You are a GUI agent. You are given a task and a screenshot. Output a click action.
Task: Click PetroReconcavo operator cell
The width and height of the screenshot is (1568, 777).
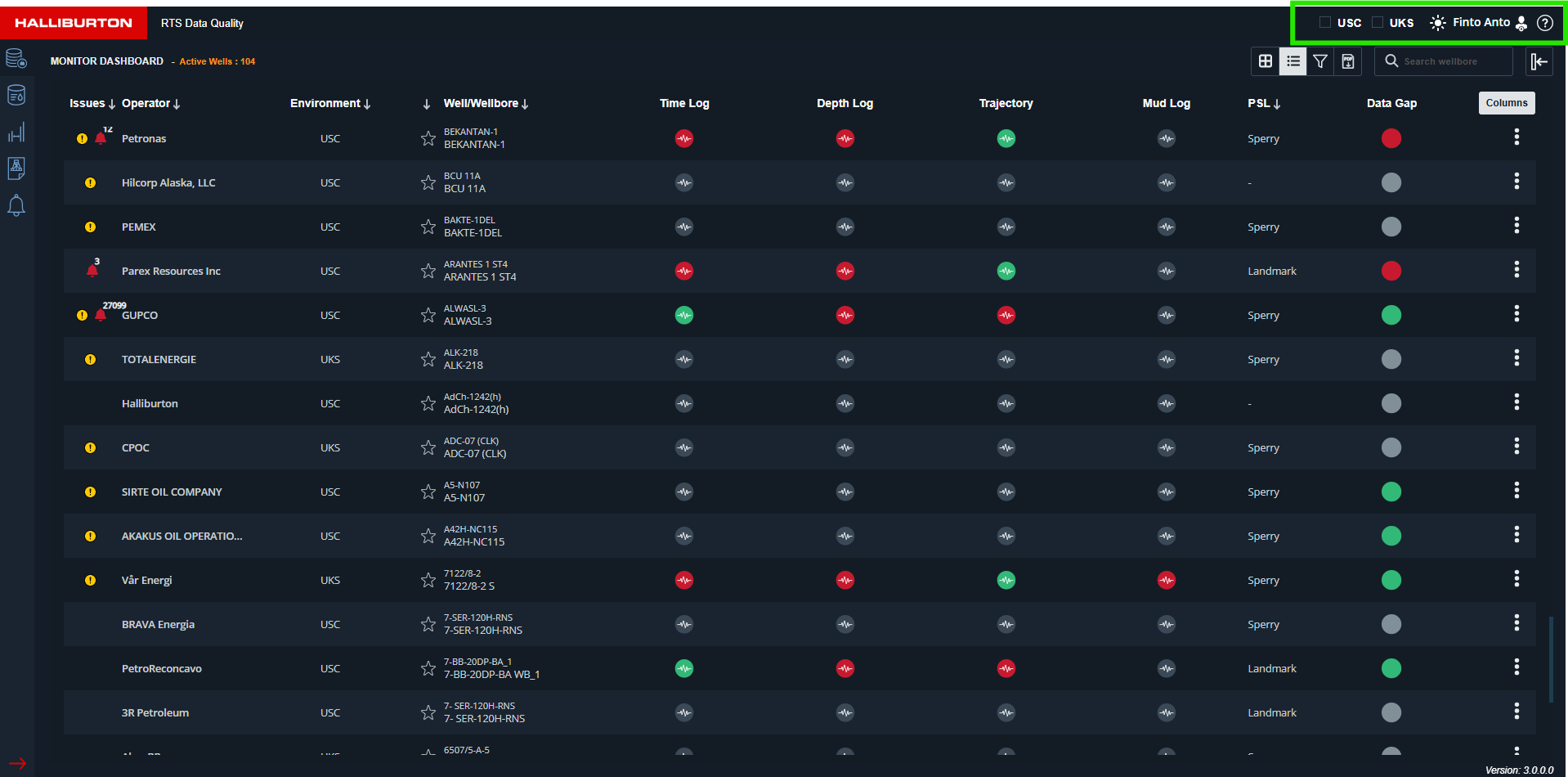(x=162, y=668)
